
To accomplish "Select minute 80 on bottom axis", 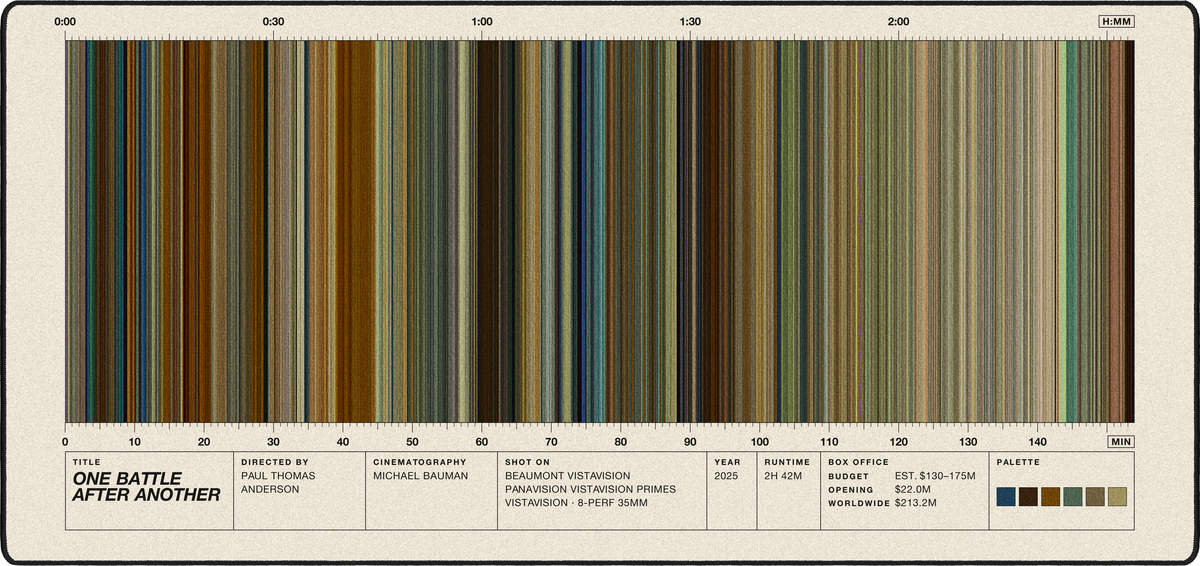I will [x=620, y=441].
